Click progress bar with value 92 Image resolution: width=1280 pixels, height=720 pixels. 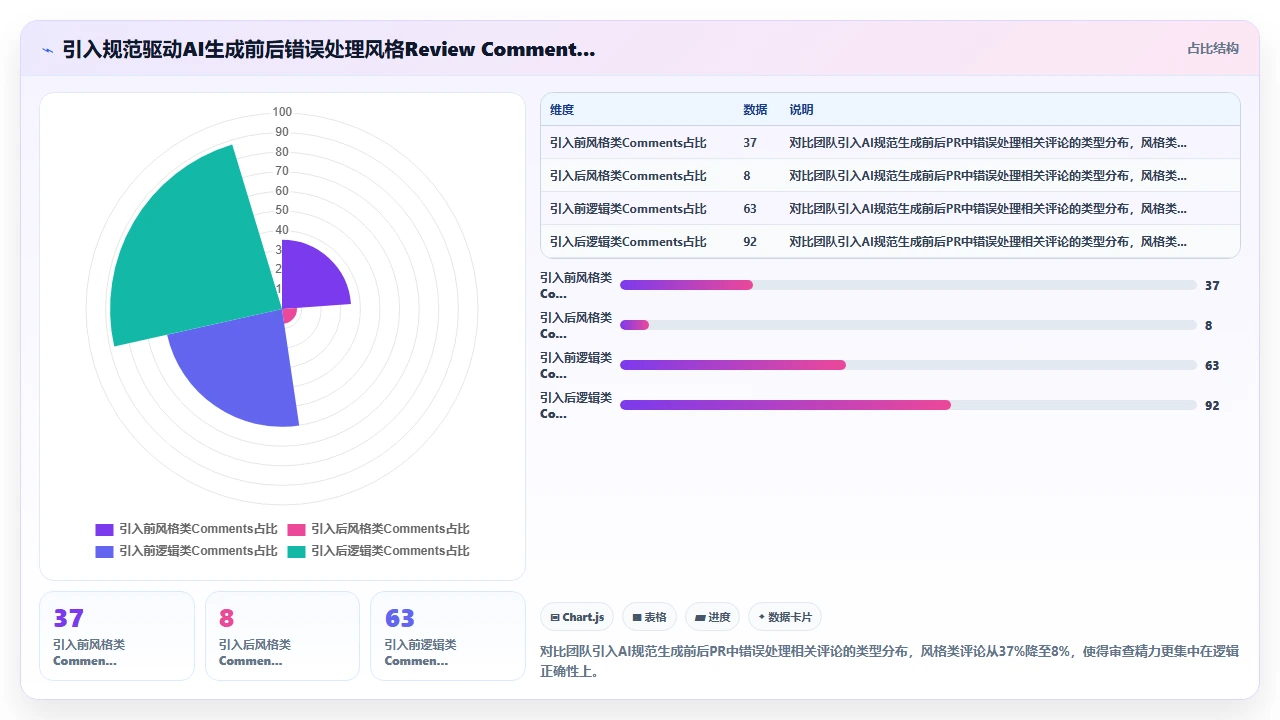click(908, 405)
